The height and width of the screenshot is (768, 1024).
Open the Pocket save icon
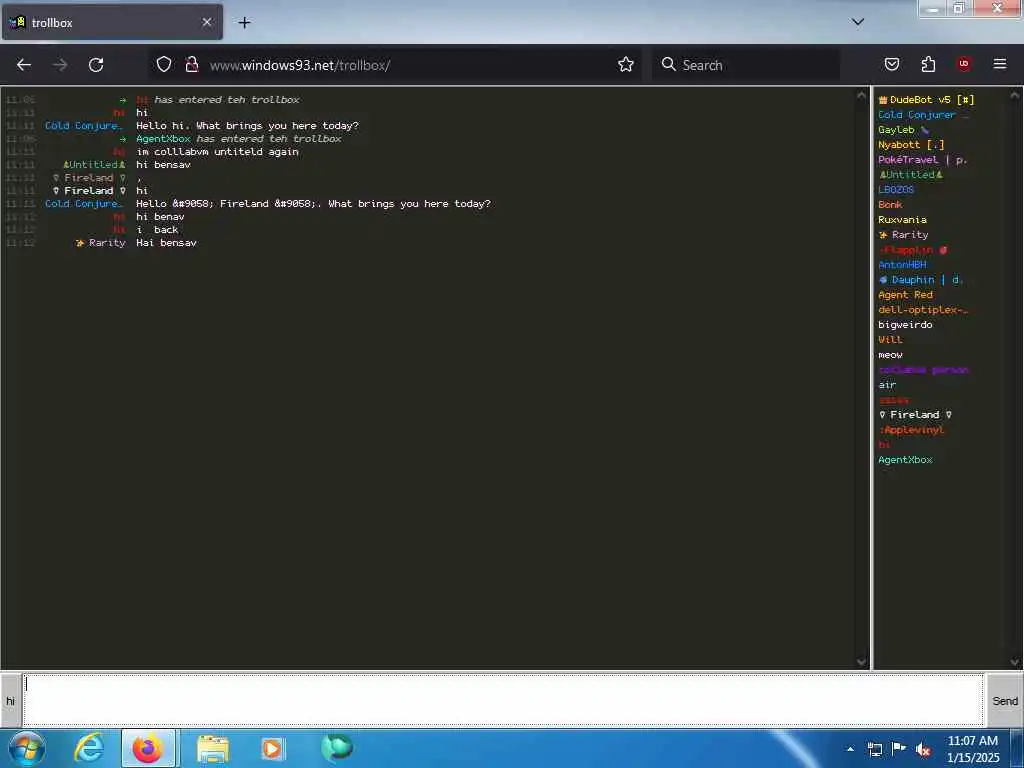892,64
